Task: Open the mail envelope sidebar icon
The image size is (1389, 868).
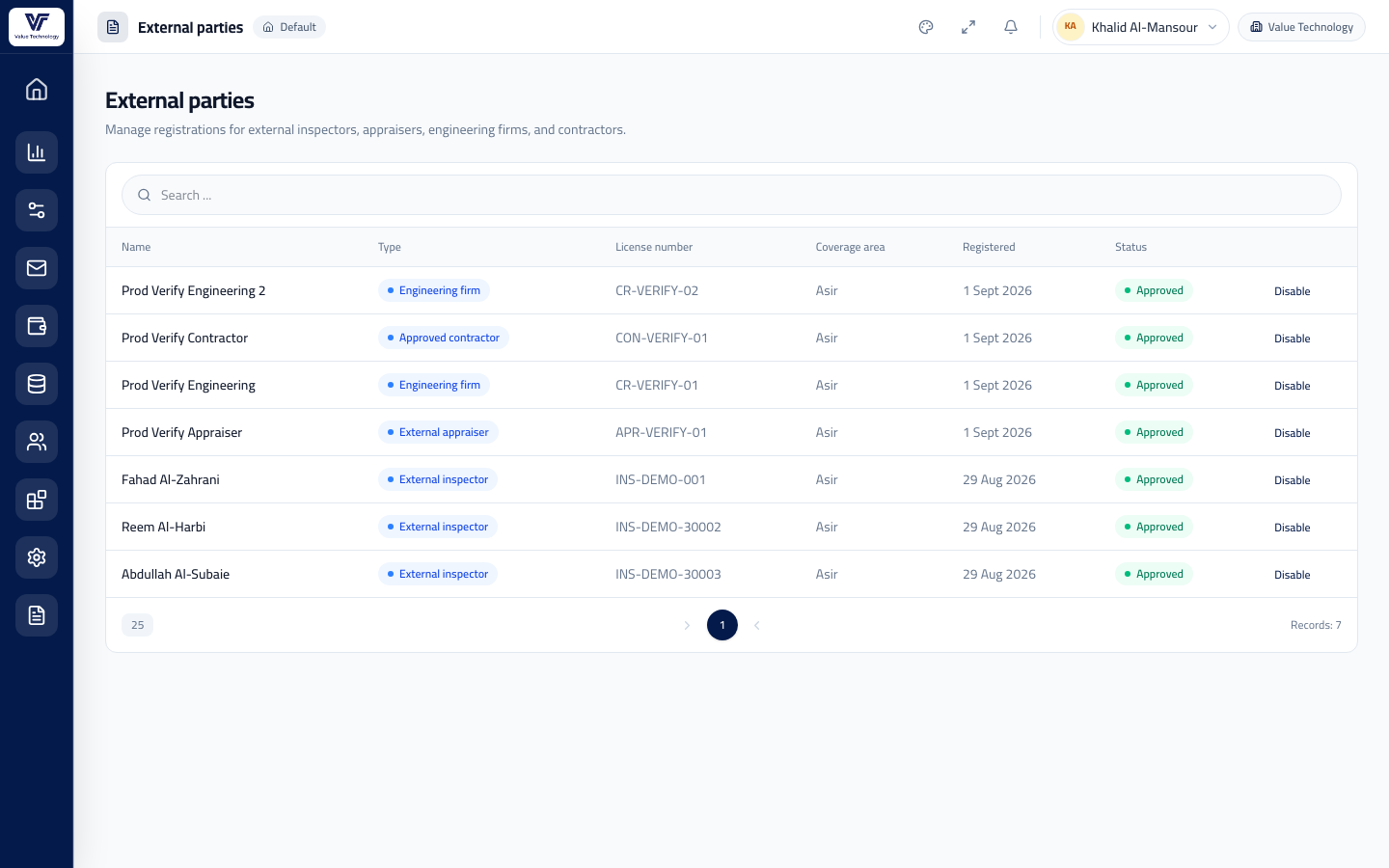Action: click(x=37, y=268)
